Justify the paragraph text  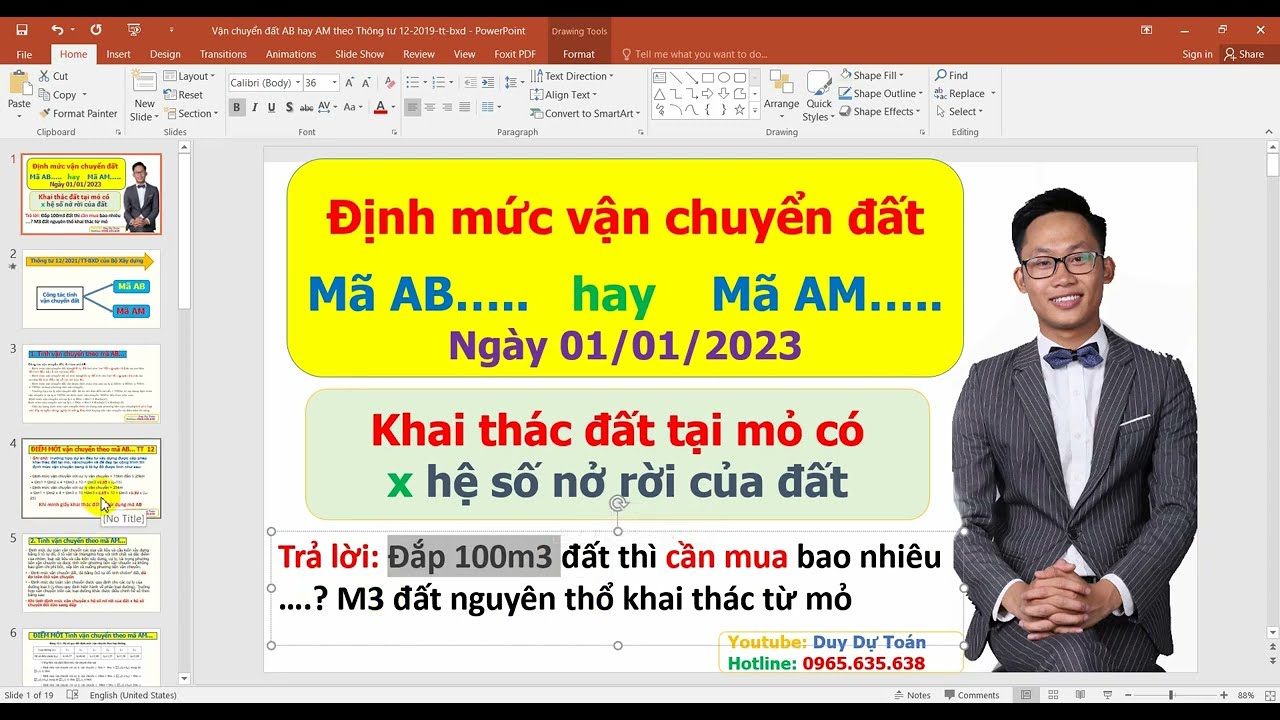[x=466, y=107]
